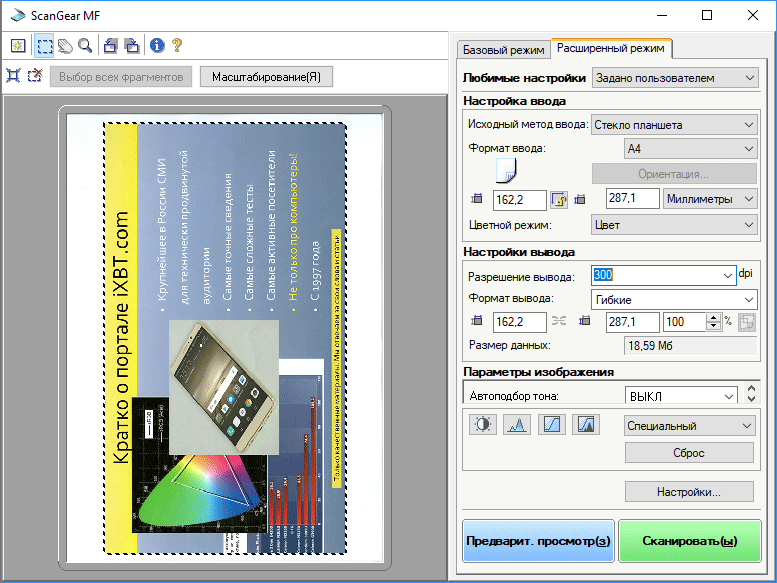Expand the Любимые настройки dropdown
The width and height of the screenshot is (777, 583).
[674, 77]
